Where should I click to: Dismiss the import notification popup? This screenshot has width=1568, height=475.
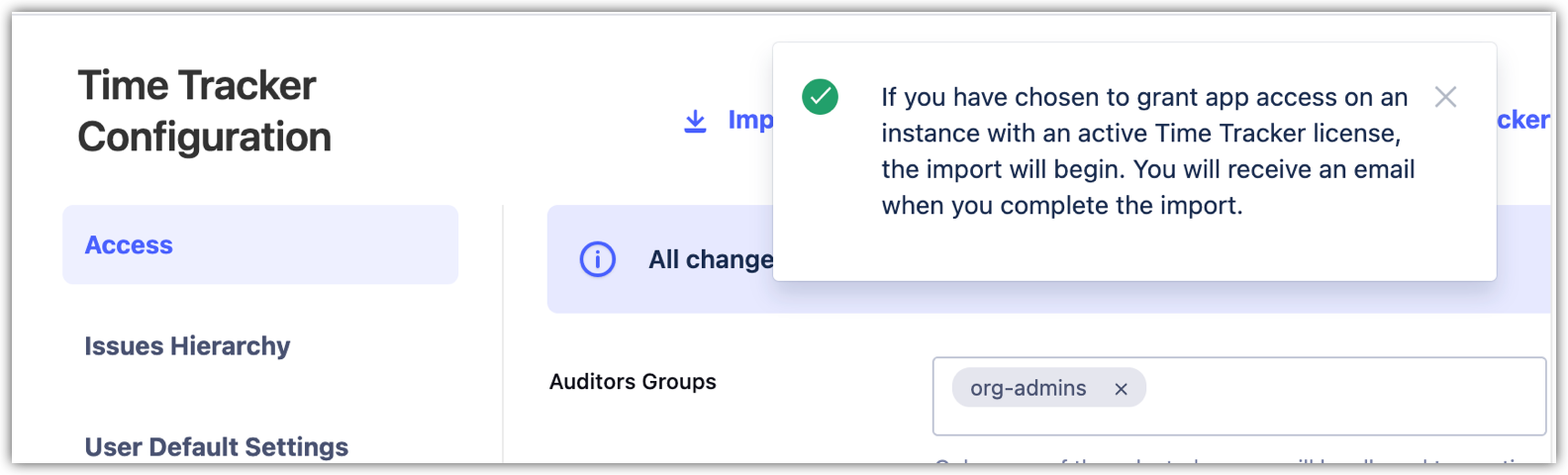1445,97
